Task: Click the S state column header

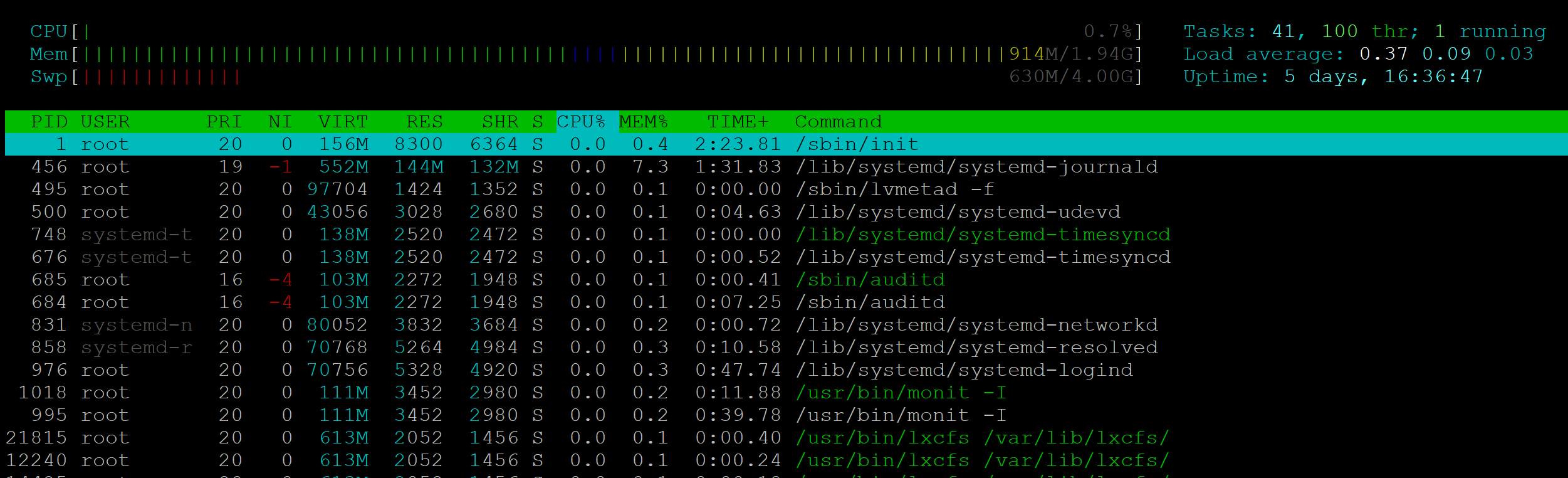Action: pyautogui.click(x=538, y=122)
